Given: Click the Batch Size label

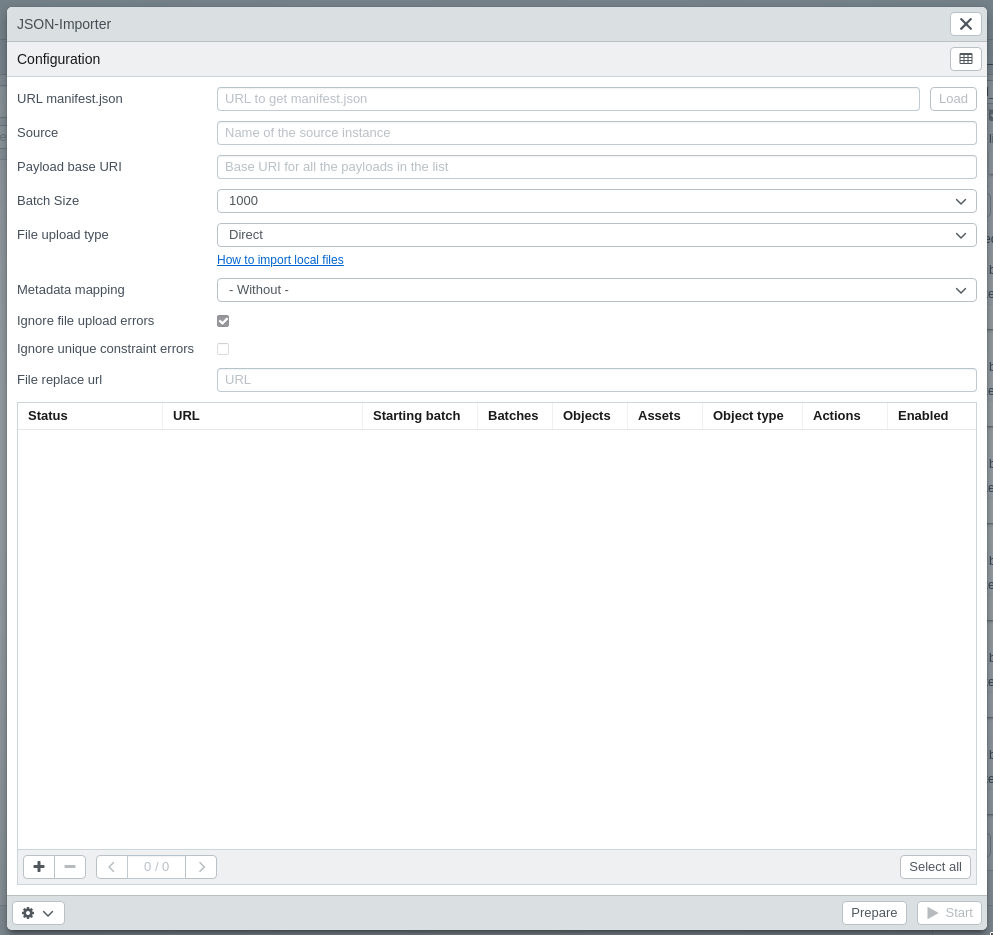Looking at the screenshot, I should pyautogui.click(x=48, y=201).
